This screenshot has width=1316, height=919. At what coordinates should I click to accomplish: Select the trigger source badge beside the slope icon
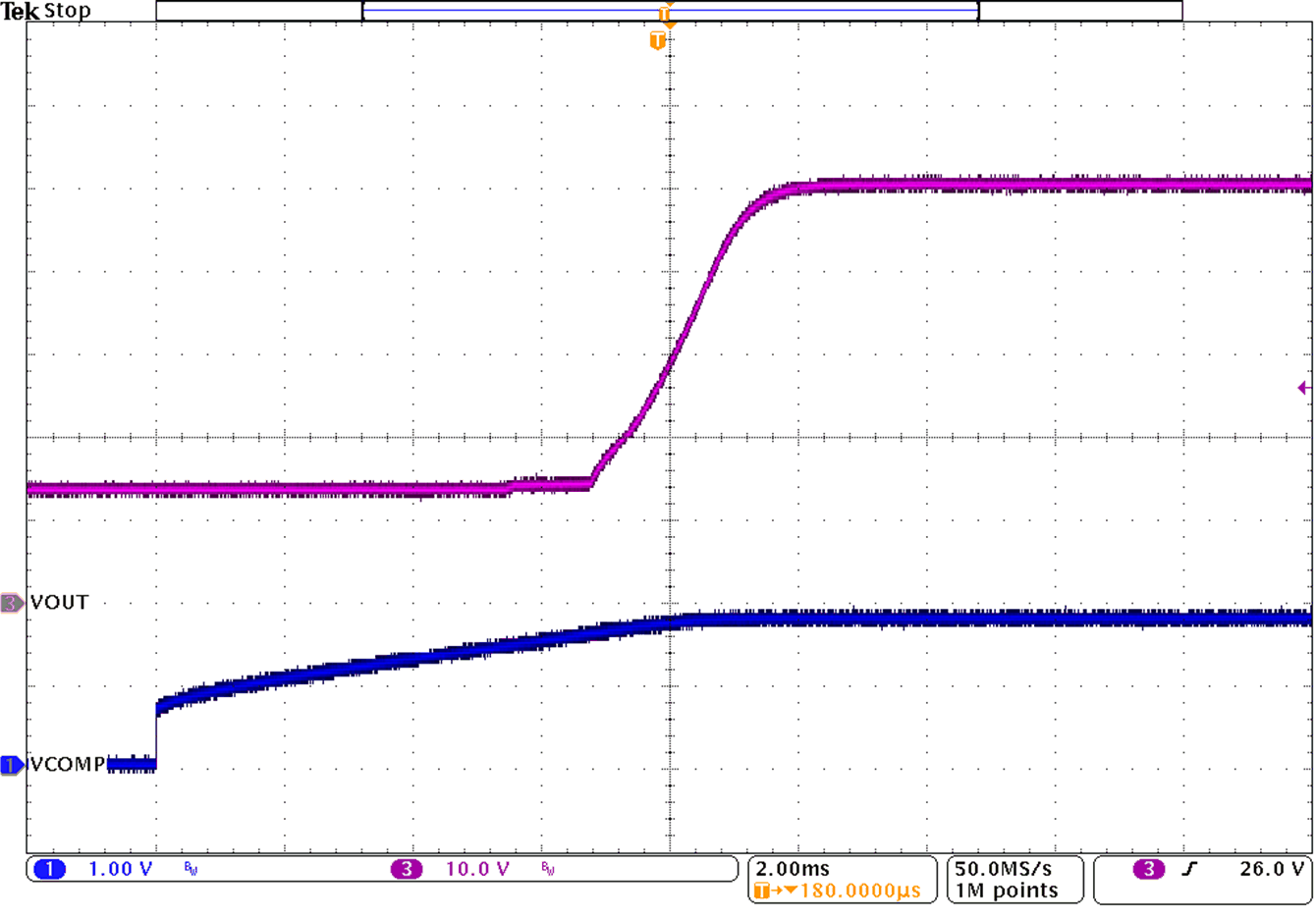1148,869
